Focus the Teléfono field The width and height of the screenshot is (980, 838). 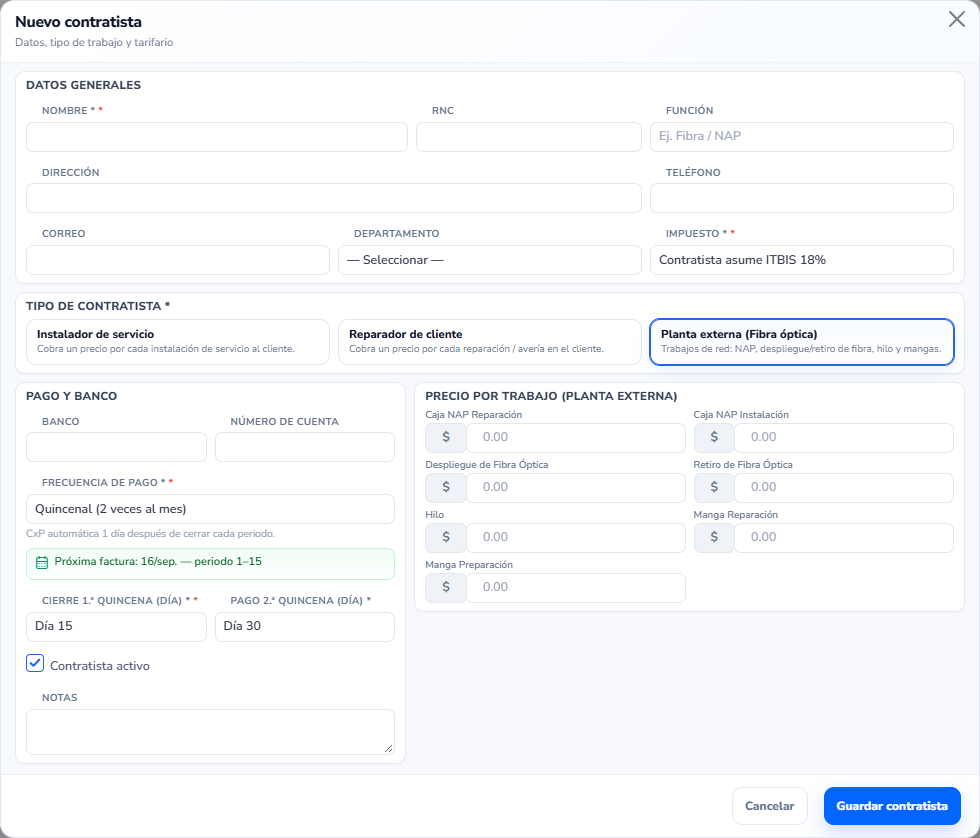click(x=802, y=198)
